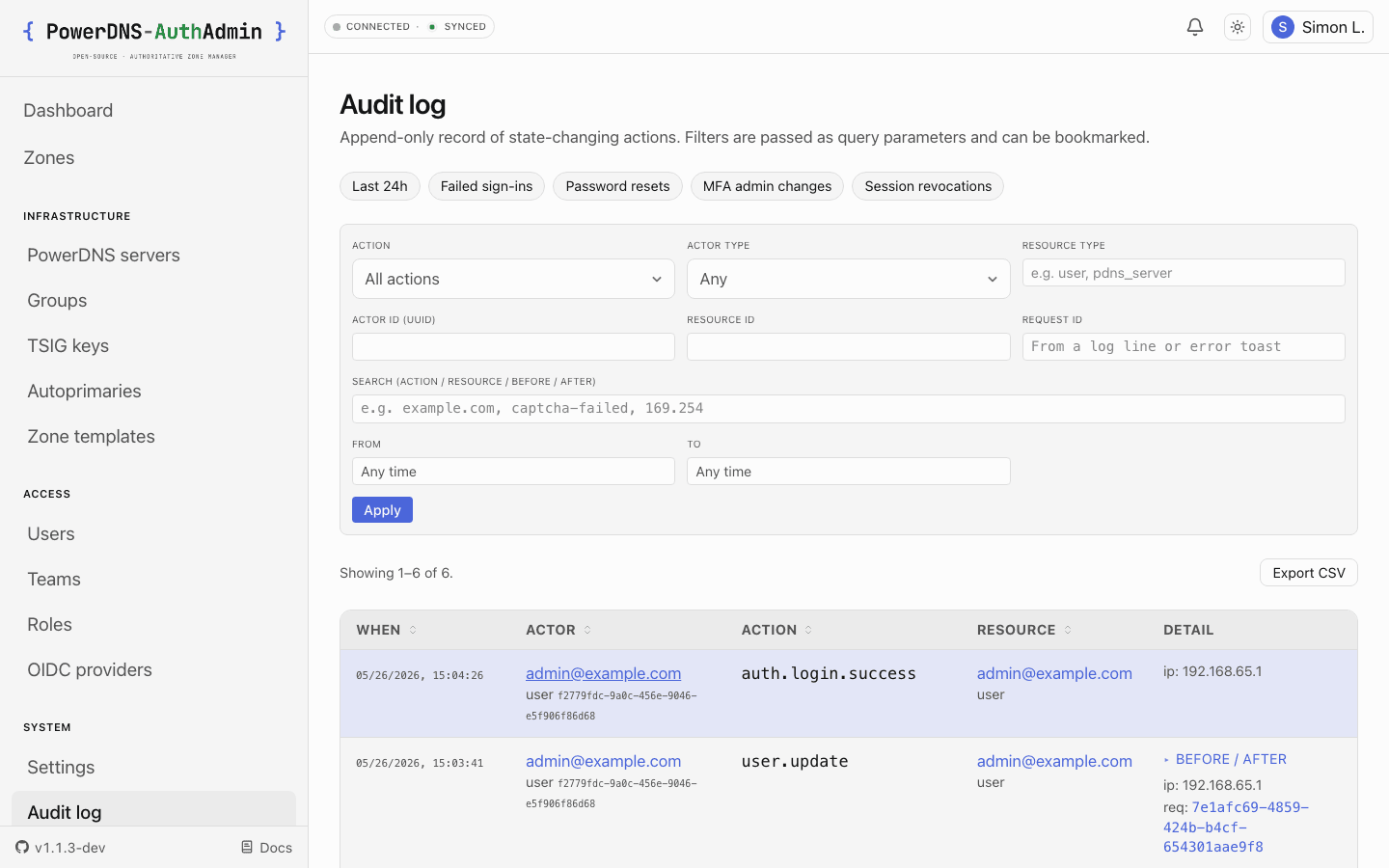The height and width of the screenshot is (868, 1389).
Task: Click timestamp 05/26/2026, 15:04:26
Action: [x=420, y=675]
